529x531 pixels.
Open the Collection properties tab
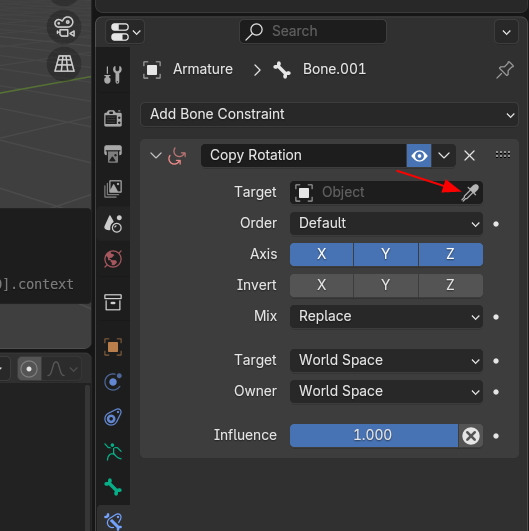pyautogui.click(x=113, y=302)
